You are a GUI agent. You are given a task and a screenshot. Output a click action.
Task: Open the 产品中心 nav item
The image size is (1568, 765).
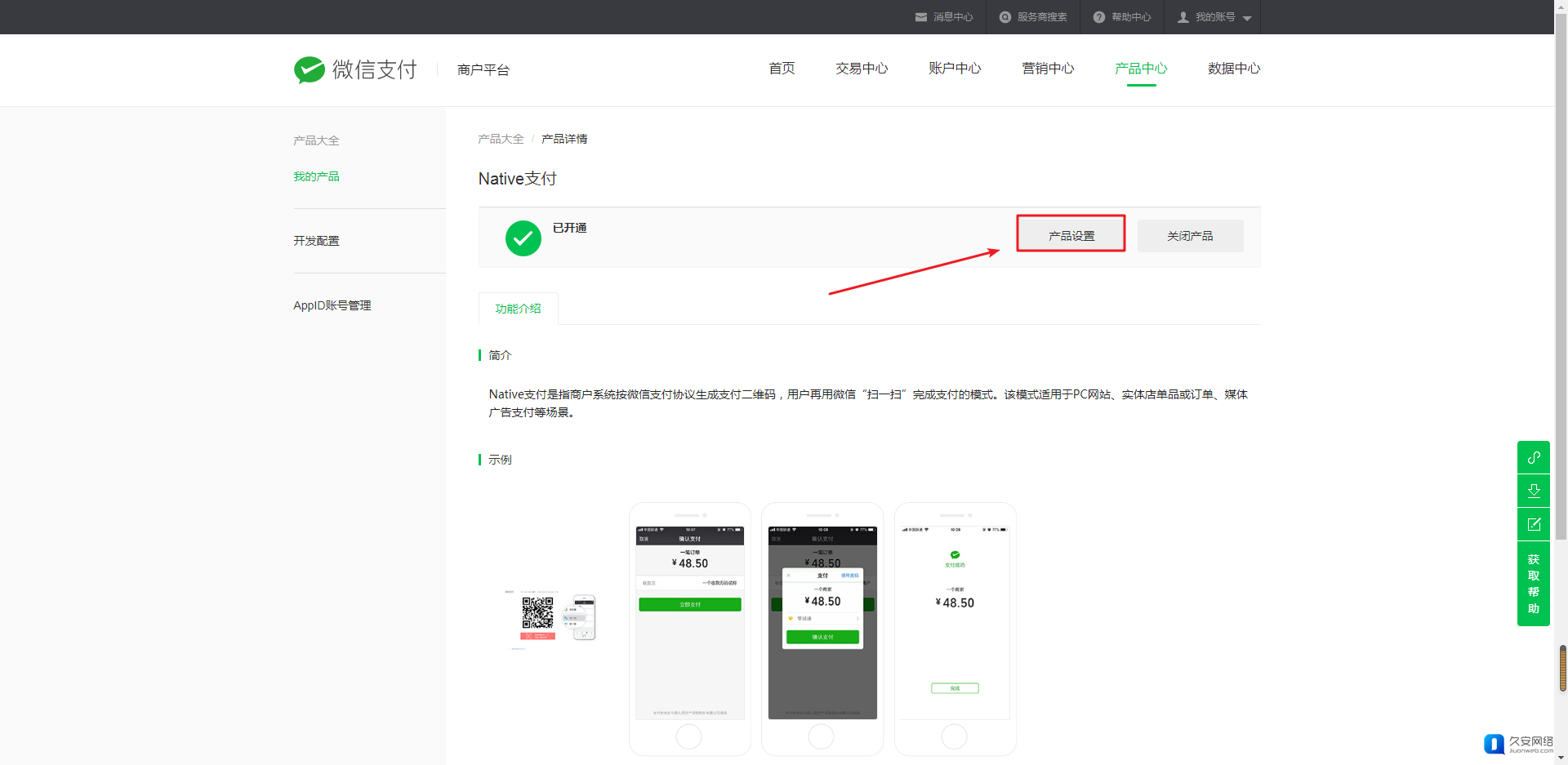point(1141,69)
